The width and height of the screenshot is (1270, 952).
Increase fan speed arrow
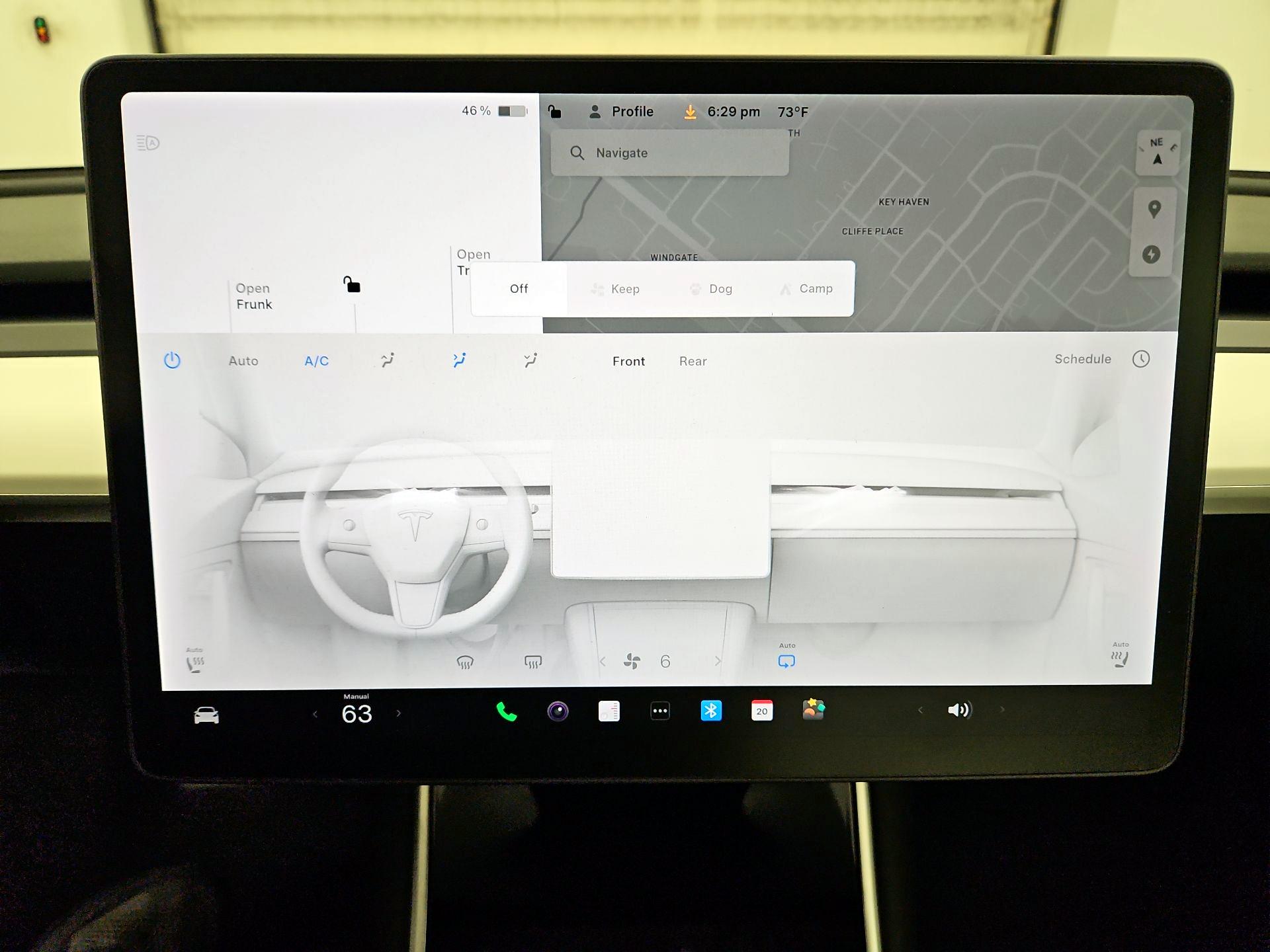point(718,661)
